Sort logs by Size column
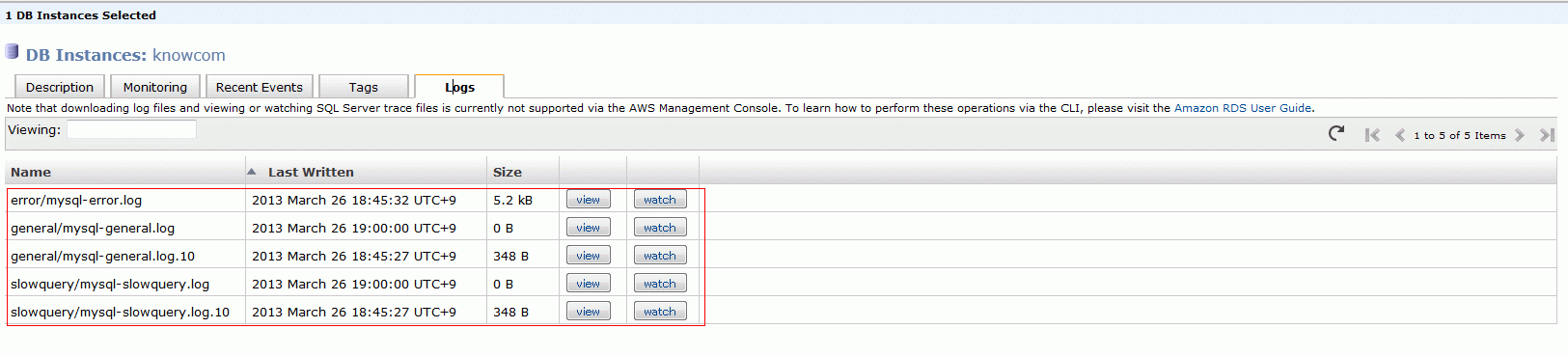The width and height of the screenshot is (1568, 356). [x=508, y=172]
